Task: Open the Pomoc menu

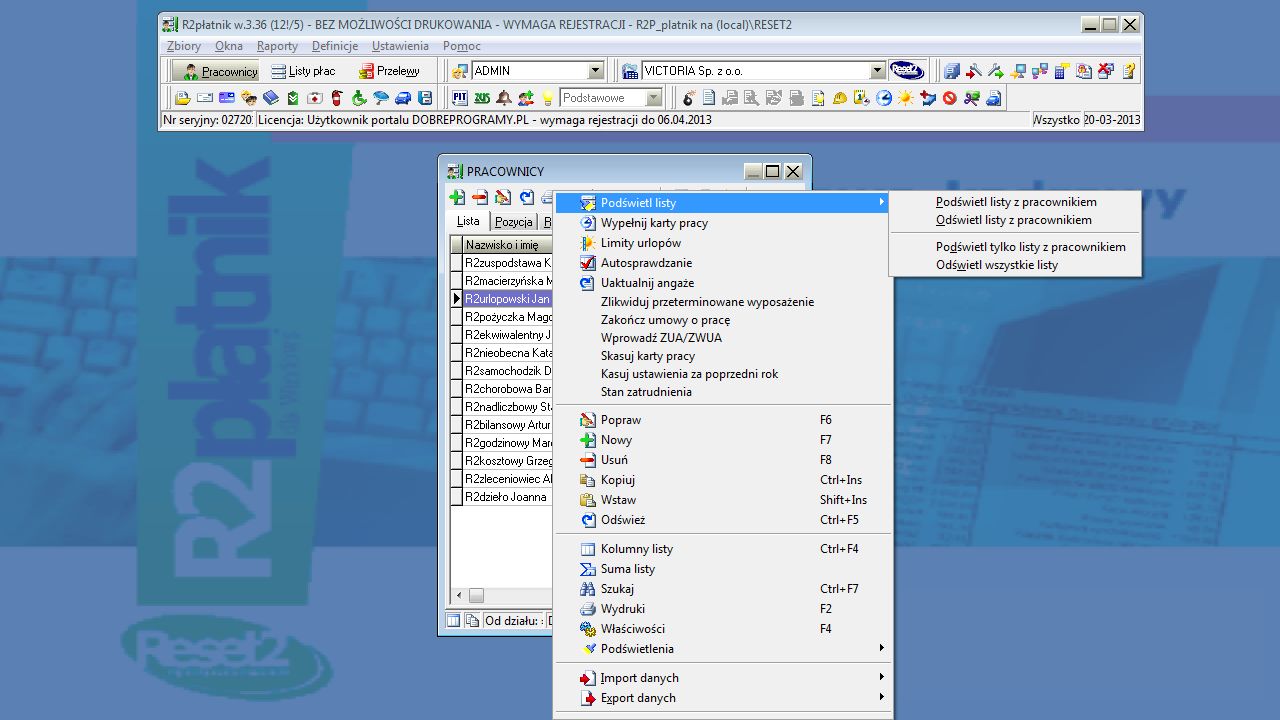Action: pyautogui.click(x=462, y=46)
